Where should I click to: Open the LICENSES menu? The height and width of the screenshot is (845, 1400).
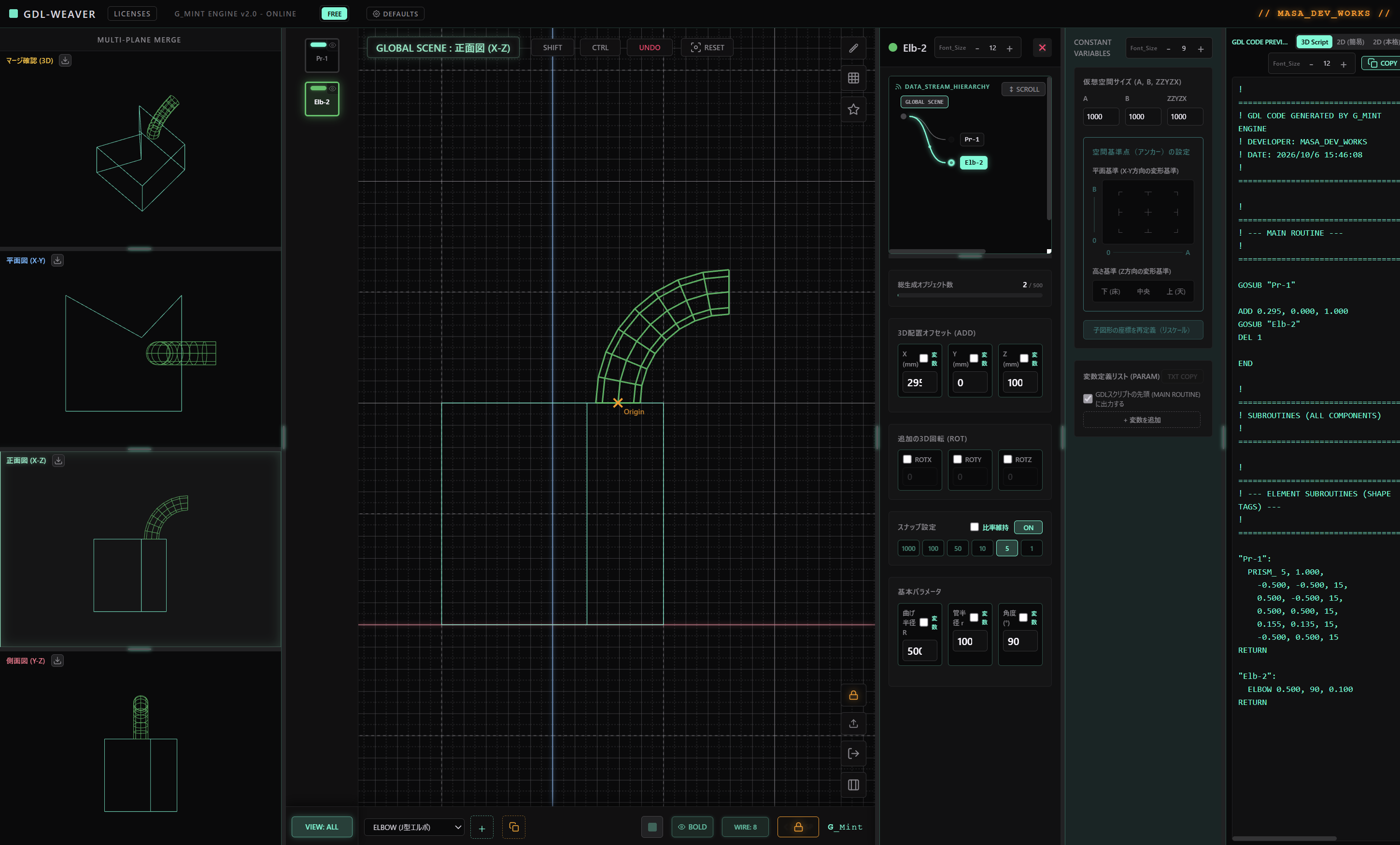point(132,14)
